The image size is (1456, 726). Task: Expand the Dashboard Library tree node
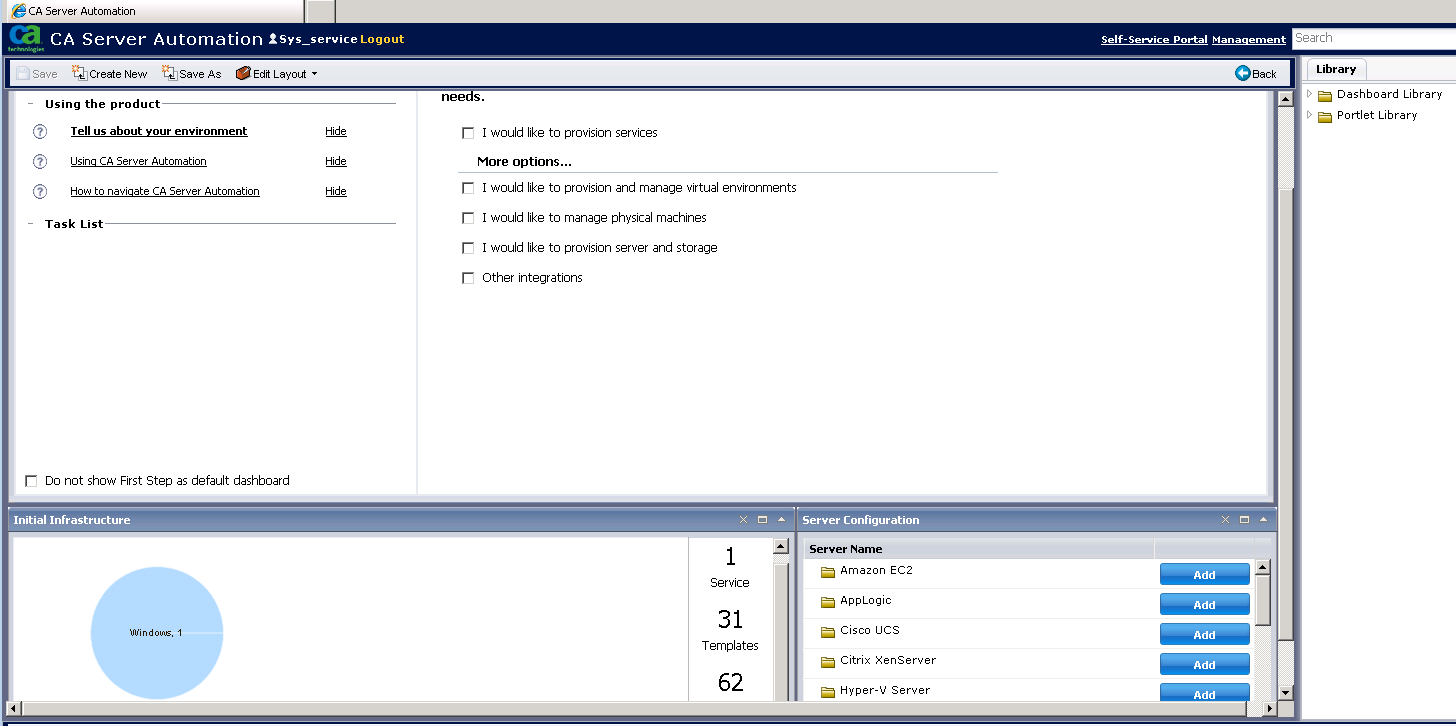tap(1310, 94)
